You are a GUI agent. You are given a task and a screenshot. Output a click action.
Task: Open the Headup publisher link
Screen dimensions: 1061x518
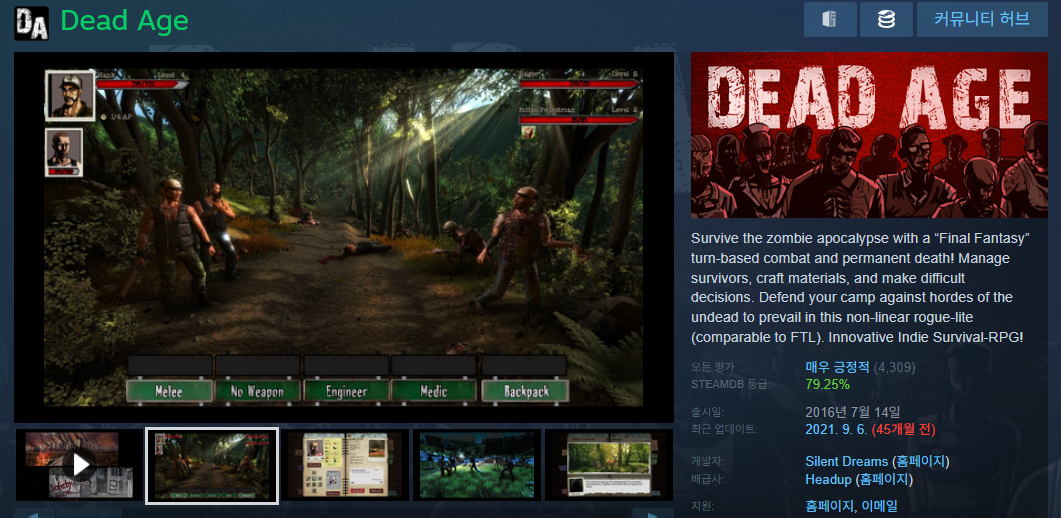coord(828,479)
